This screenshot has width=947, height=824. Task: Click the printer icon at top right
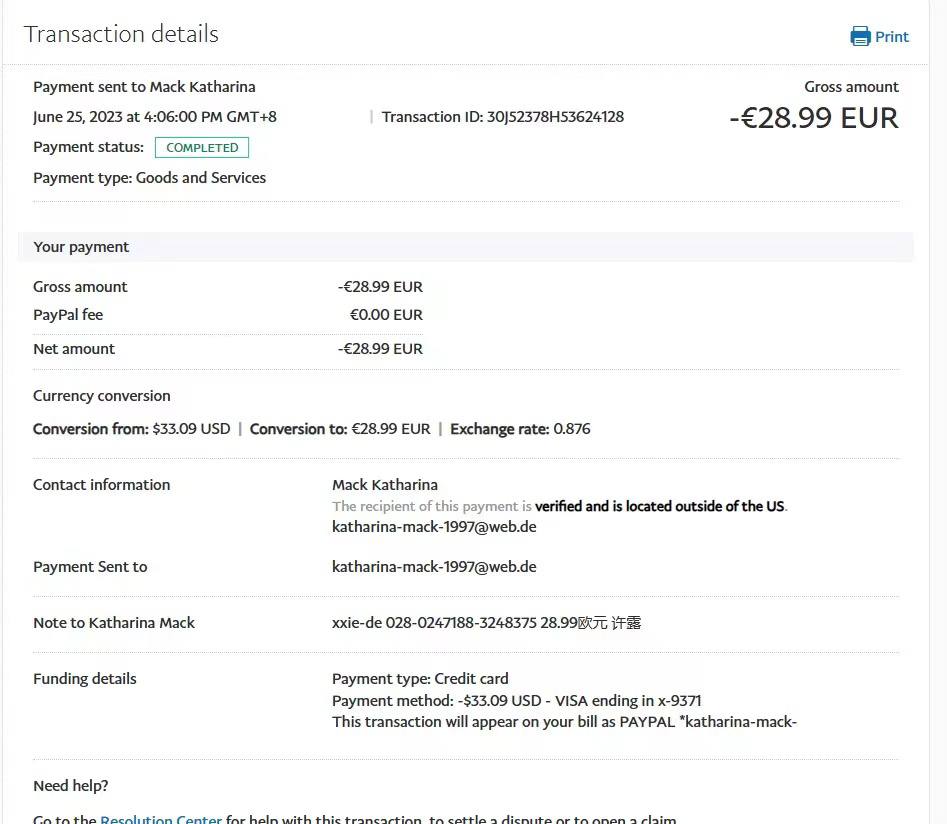(860, 37)
